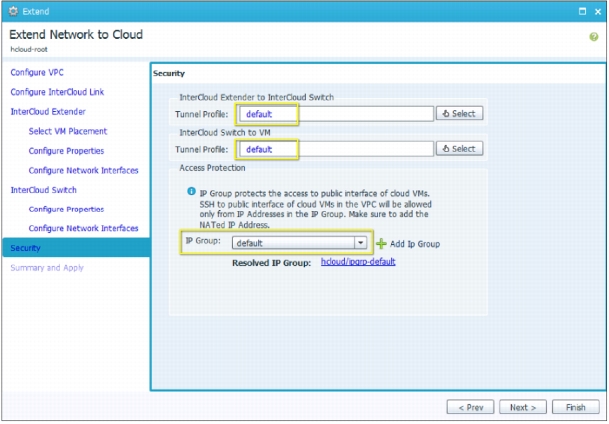The image size is (609, 424).
Task: Maximize the Extend dialog window
Action: [582, 11]
